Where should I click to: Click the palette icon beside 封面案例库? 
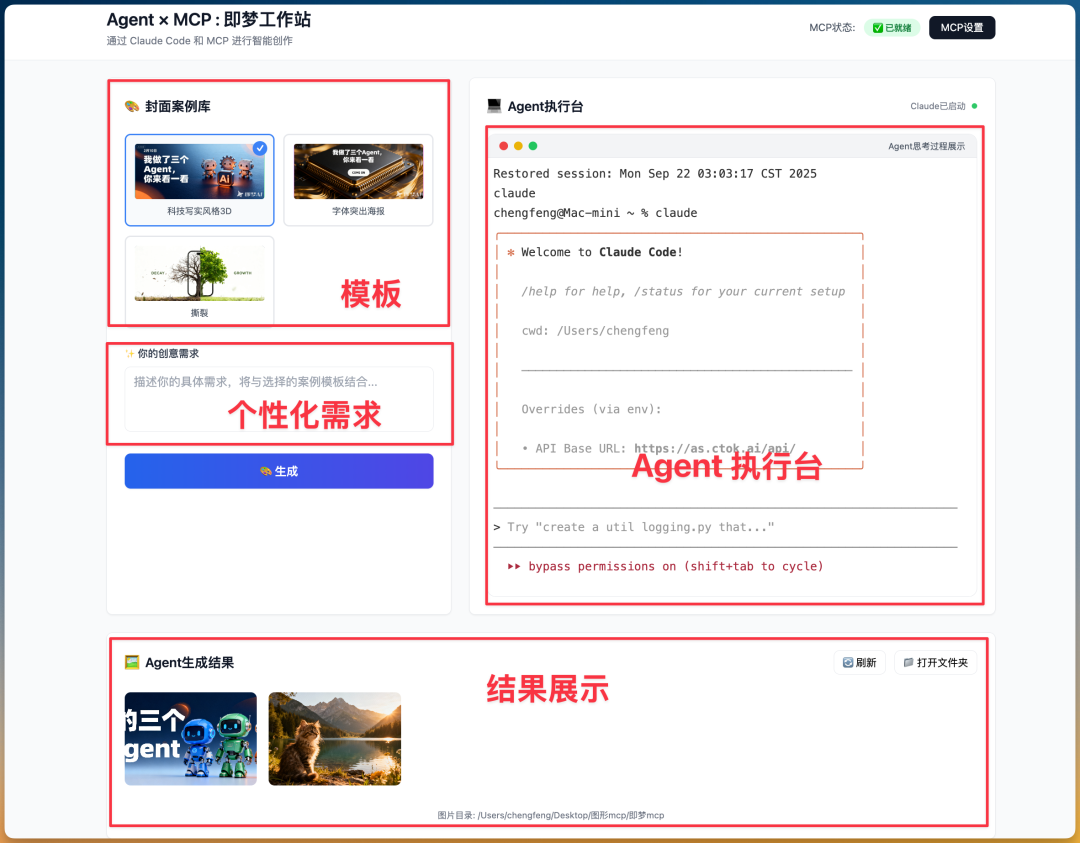coord(132,106)
